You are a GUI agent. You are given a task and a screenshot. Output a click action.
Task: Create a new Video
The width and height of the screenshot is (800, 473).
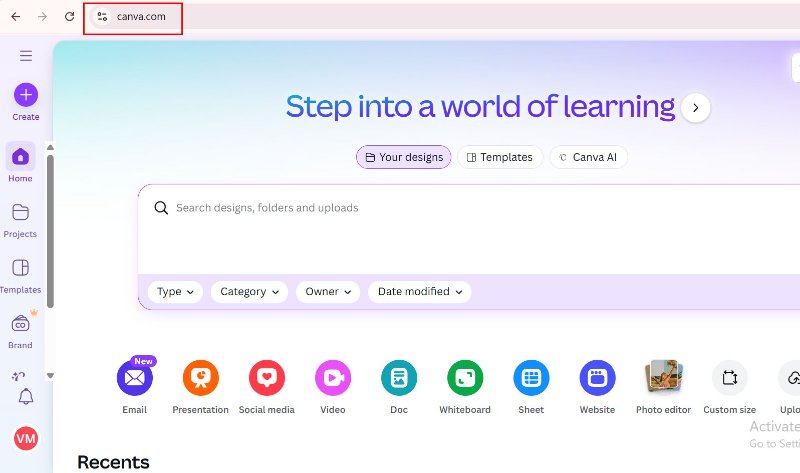(333, 386)
